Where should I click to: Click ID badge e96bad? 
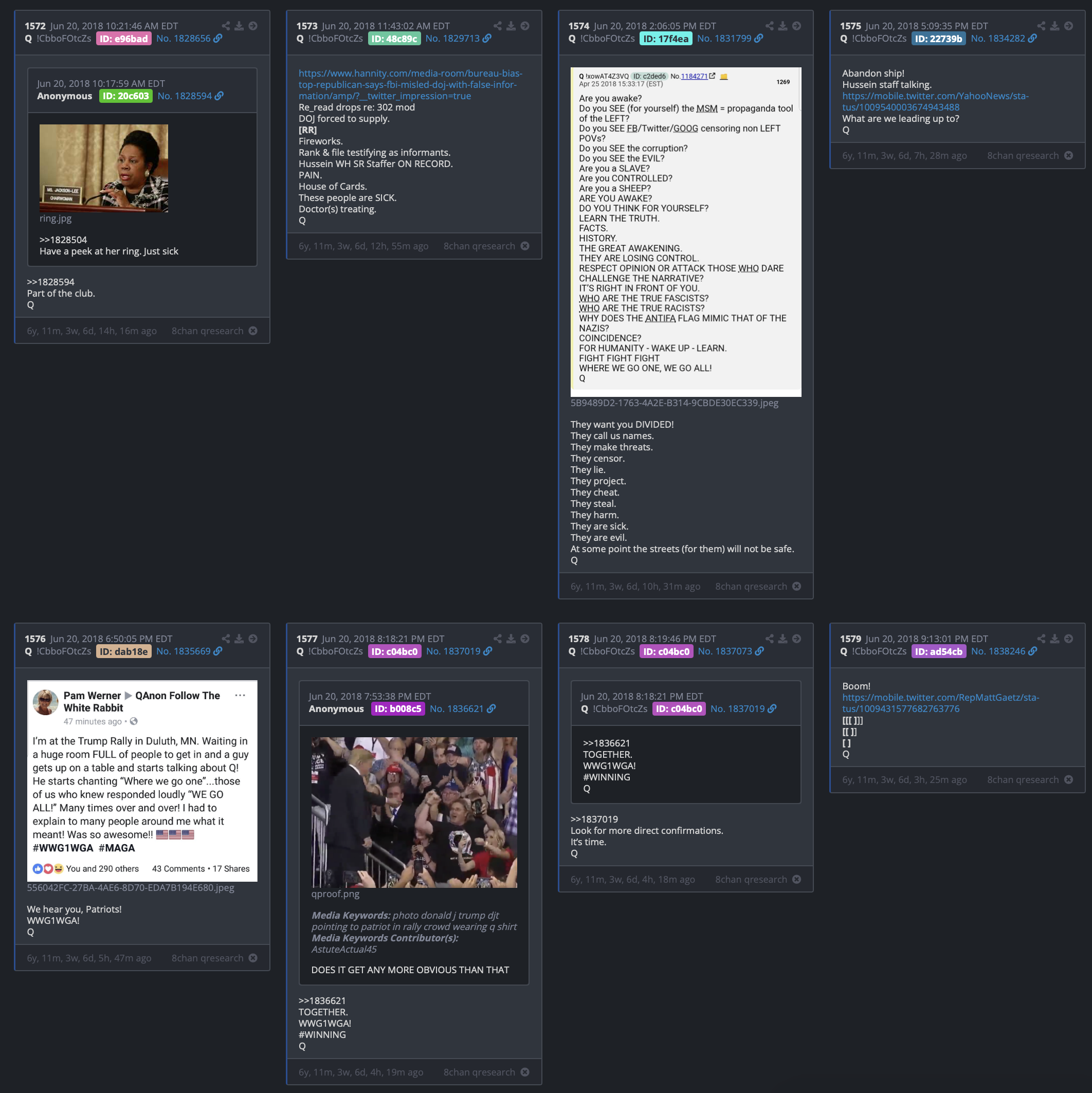pos(123,39)
